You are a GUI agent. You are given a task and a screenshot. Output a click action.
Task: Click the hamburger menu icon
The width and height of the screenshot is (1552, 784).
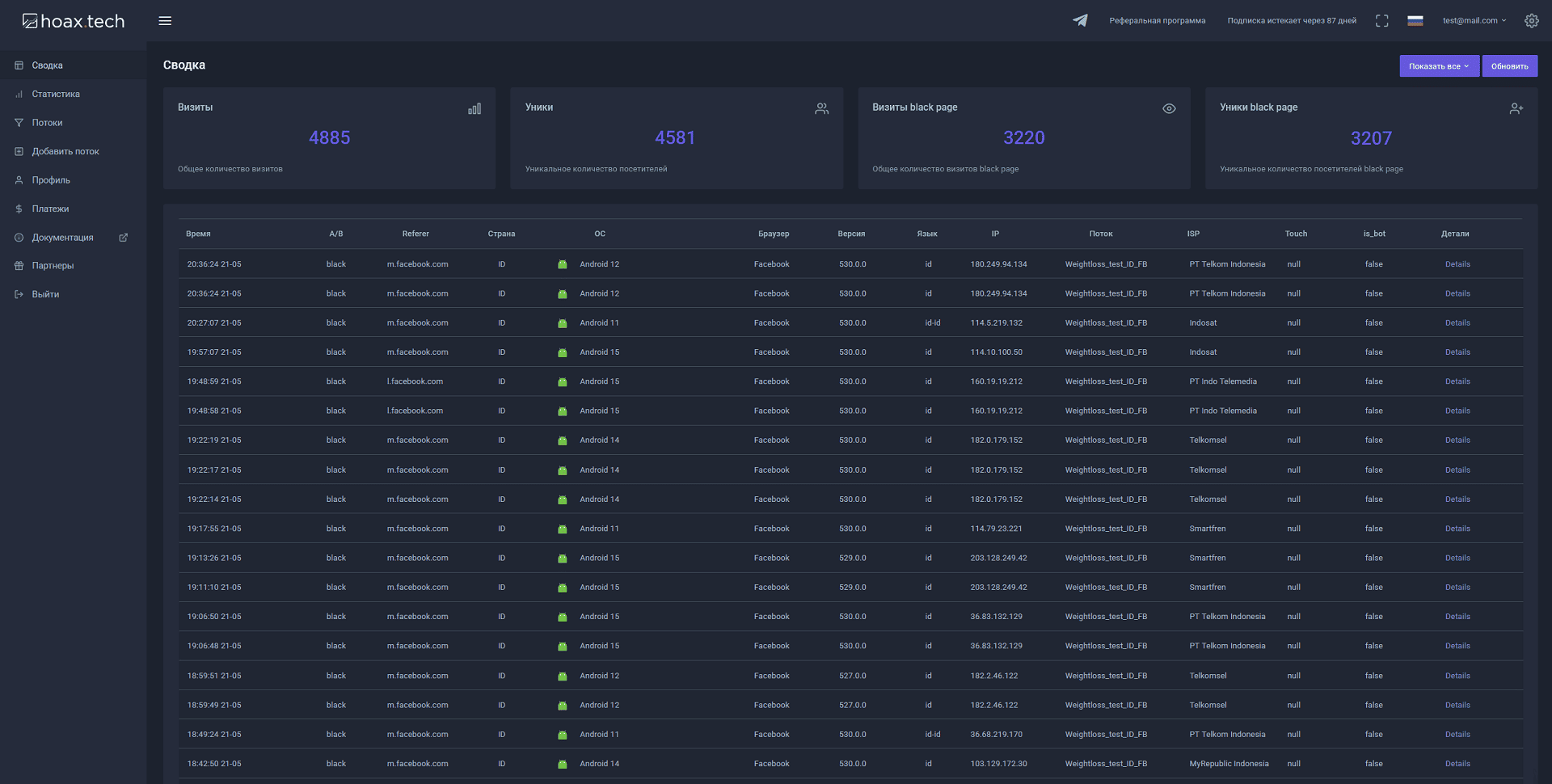point(165,21)
